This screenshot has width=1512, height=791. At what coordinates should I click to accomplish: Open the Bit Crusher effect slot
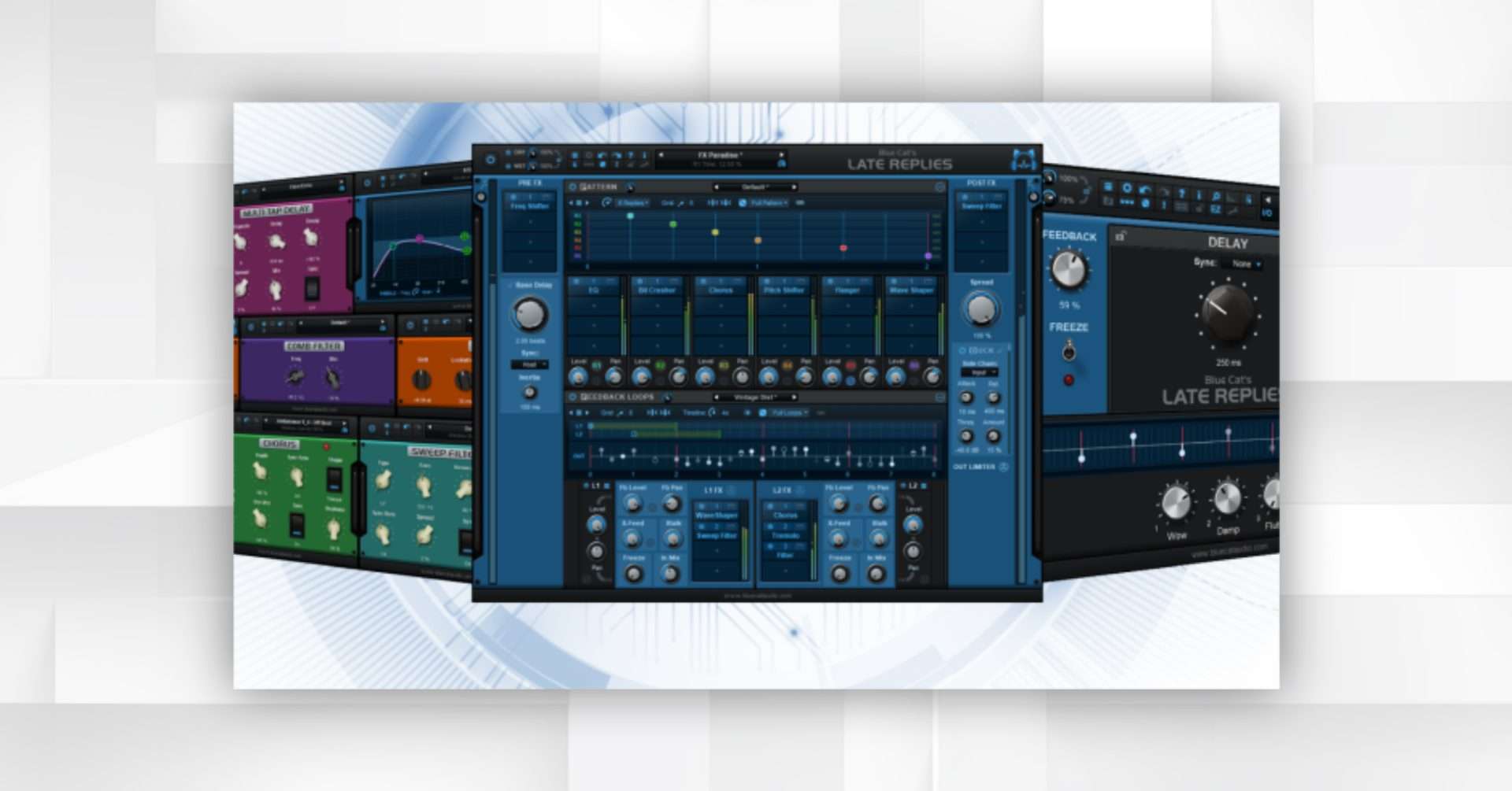pyautogui.click(x=657, y=290)
